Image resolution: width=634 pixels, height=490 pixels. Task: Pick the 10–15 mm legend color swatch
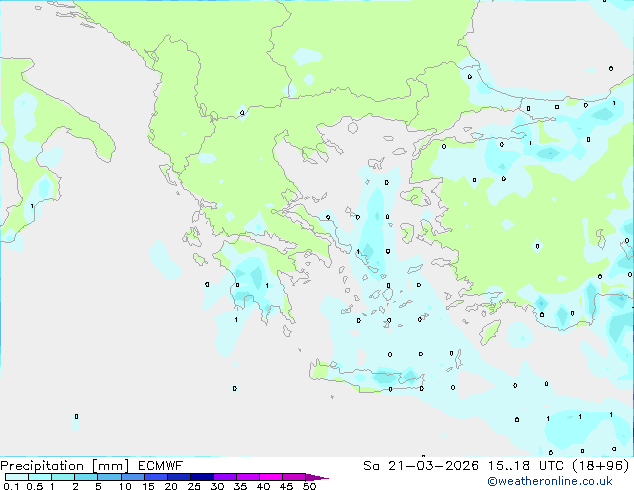(x=132, y=477)
